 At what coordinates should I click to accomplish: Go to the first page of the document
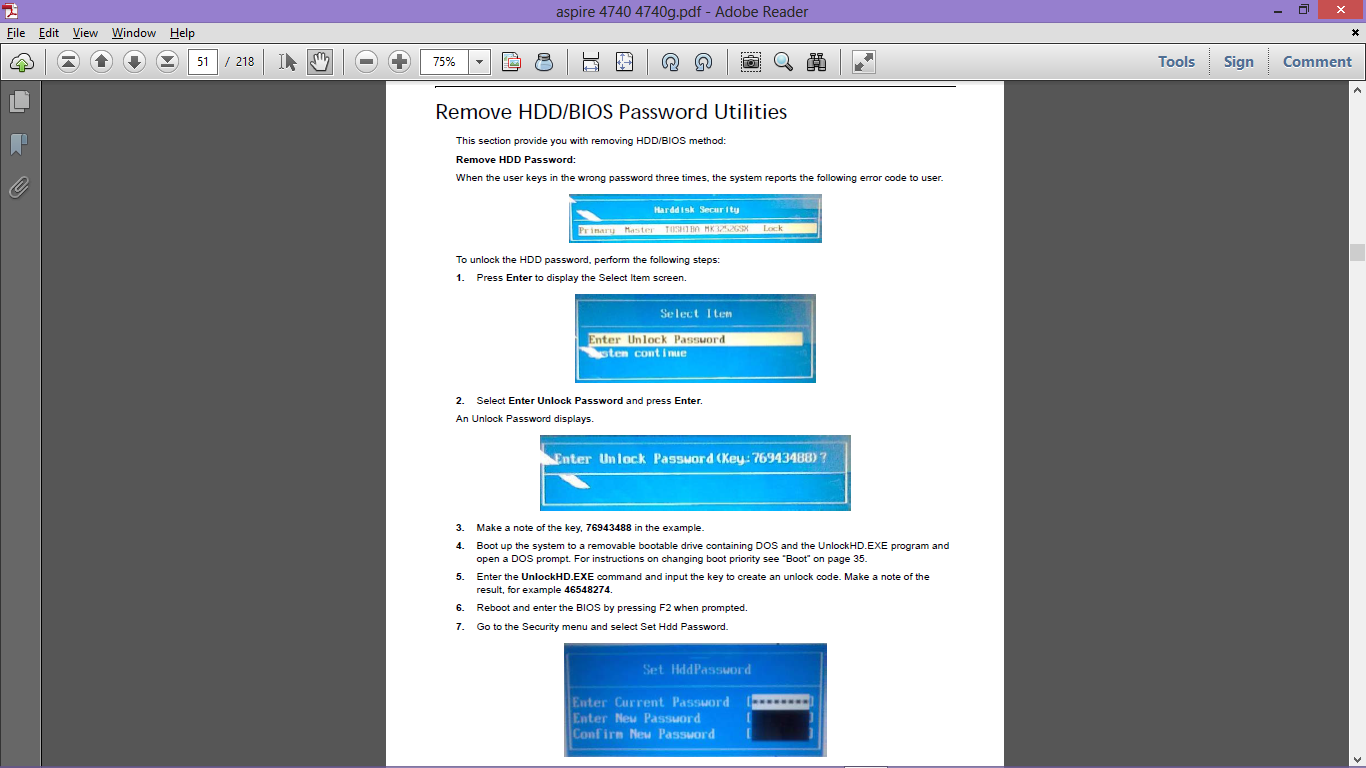coord(68,62)
